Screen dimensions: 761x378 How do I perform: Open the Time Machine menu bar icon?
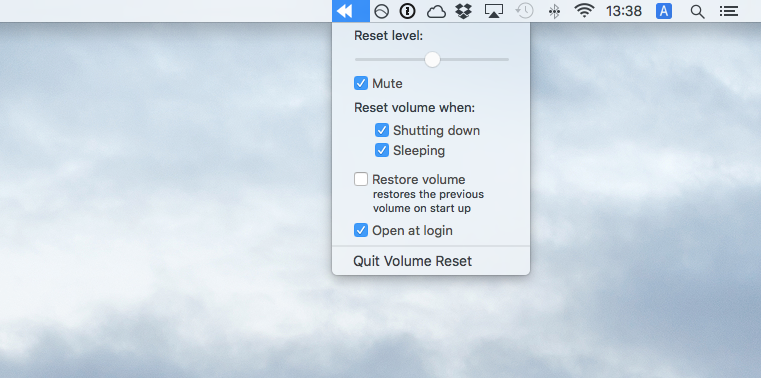pyautogui.click(x=524, y=11)
